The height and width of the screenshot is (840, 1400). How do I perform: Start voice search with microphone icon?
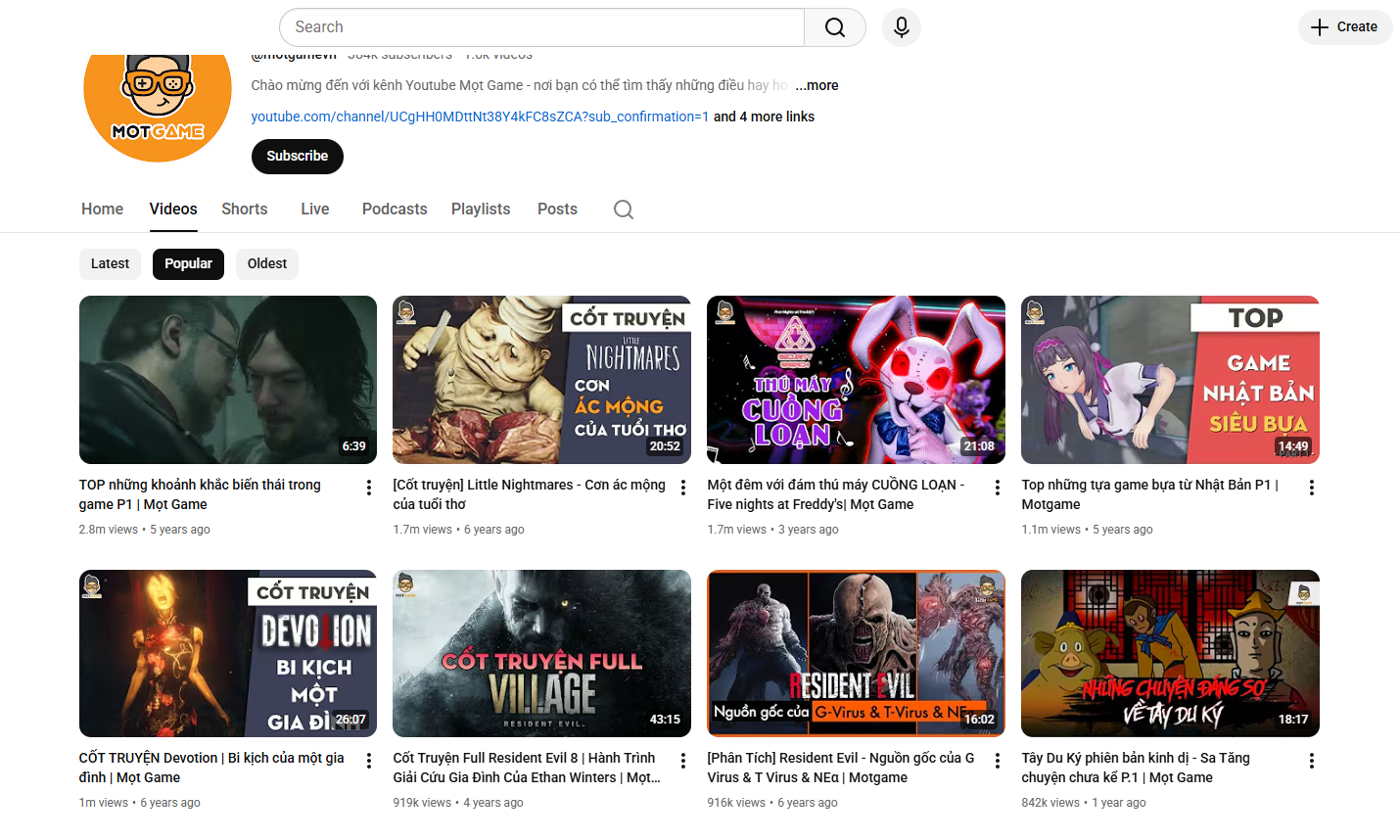(x=901, y=27)
